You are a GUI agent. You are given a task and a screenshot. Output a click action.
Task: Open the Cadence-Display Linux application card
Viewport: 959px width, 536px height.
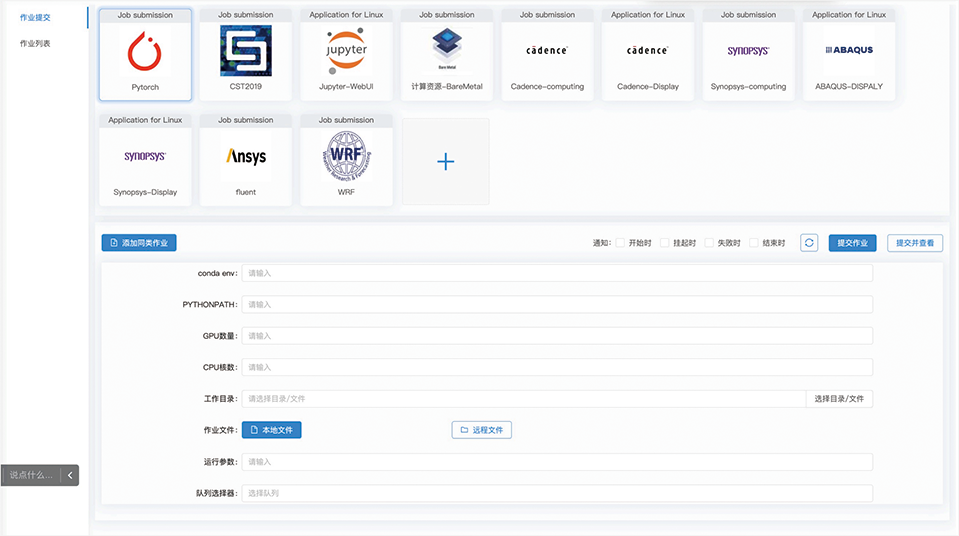tap(648, 54)
